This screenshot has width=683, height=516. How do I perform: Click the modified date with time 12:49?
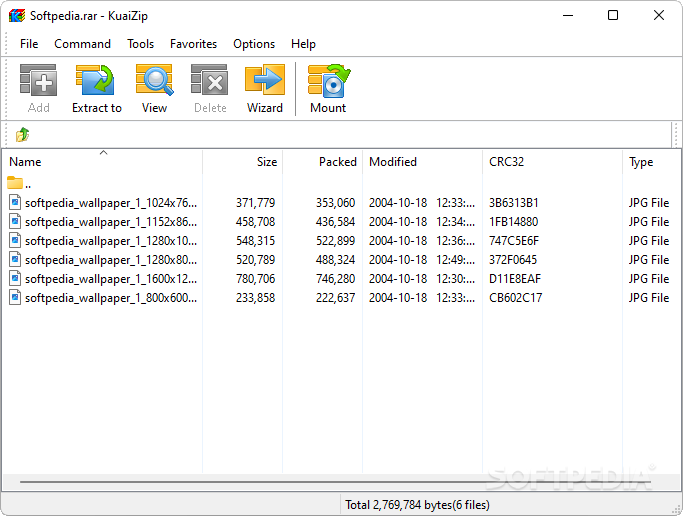point(422,260)
